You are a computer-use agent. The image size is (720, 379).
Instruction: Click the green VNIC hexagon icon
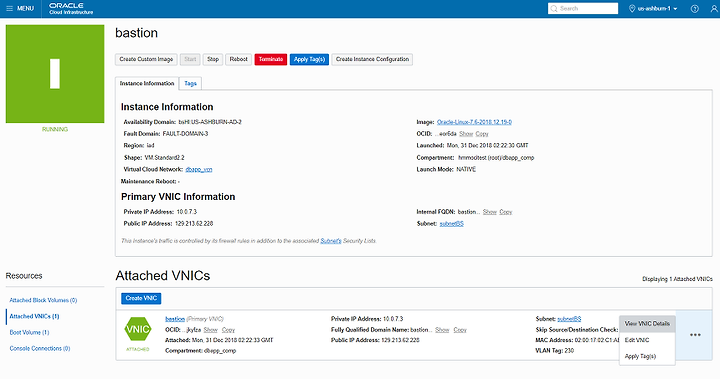138,329
